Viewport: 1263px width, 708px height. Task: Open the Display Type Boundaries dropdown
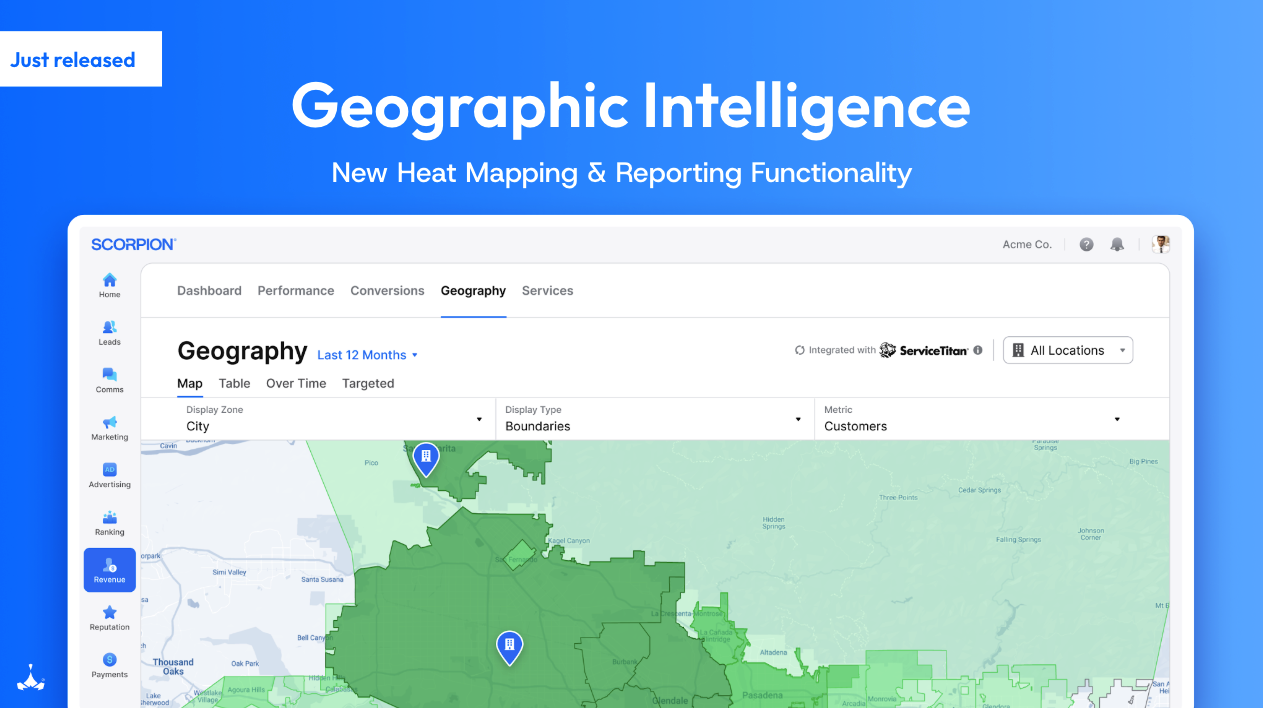click(x=654, y=419)
